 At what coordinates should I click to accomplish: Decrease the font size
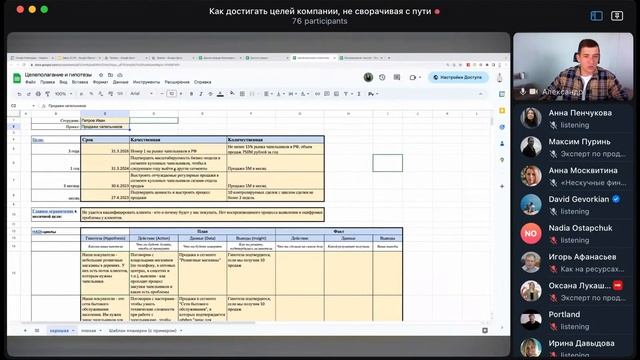(162, 94)
